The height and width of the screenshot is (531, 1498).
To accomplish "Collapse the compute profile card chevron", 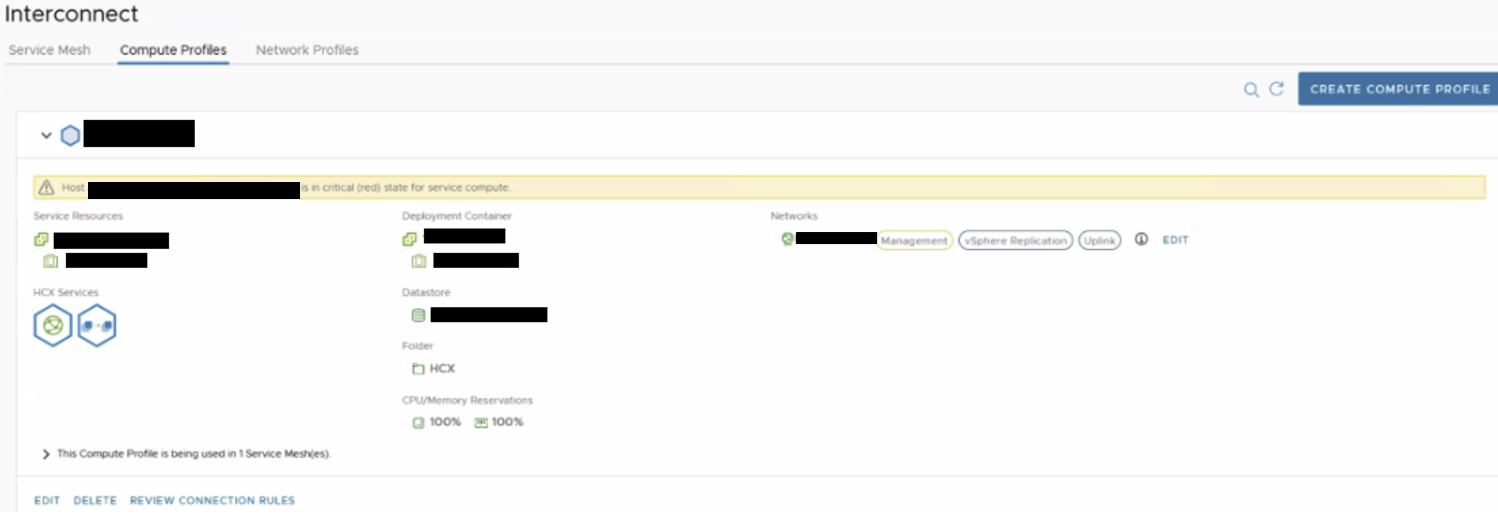I will pos(46,135).
